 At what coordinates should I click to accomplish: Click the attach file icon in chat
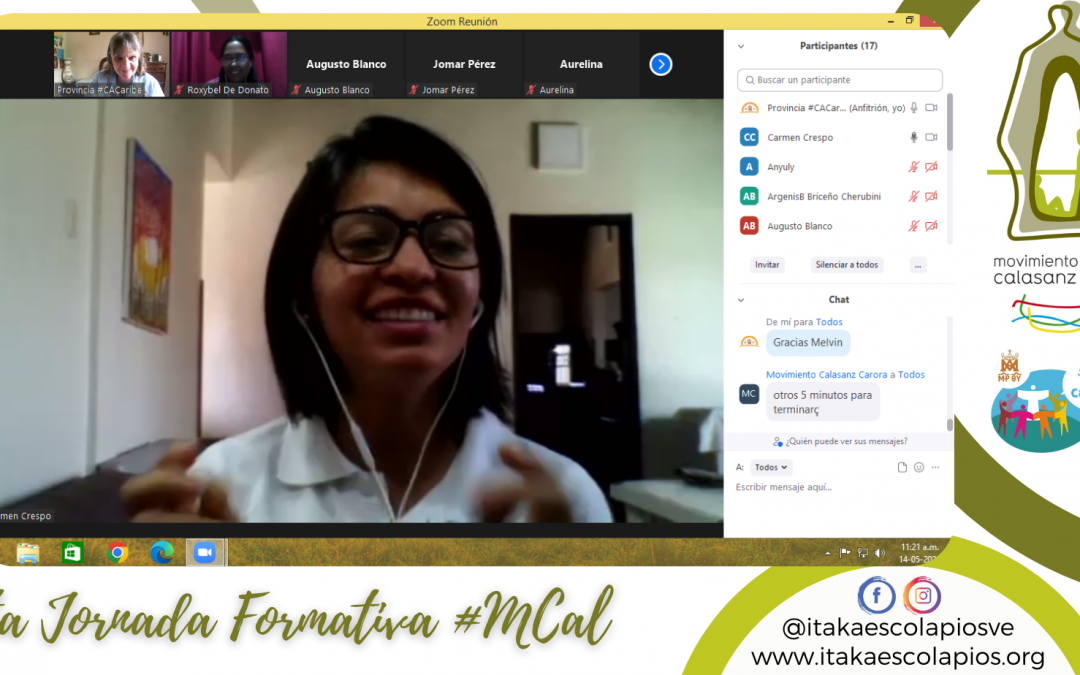(902, 467)
